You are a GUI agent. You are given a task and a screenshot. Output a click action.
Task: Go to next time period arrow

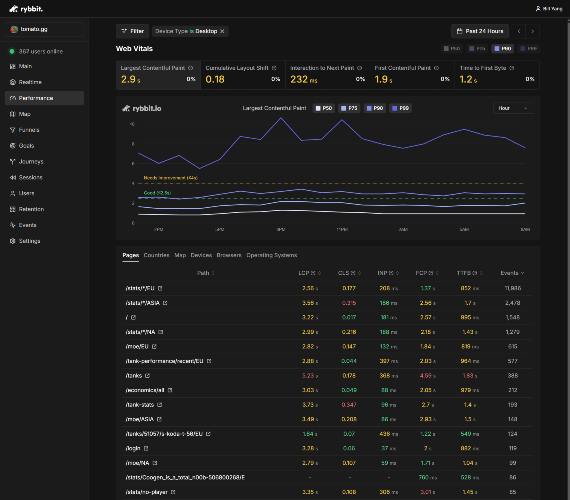coord(533,31)
